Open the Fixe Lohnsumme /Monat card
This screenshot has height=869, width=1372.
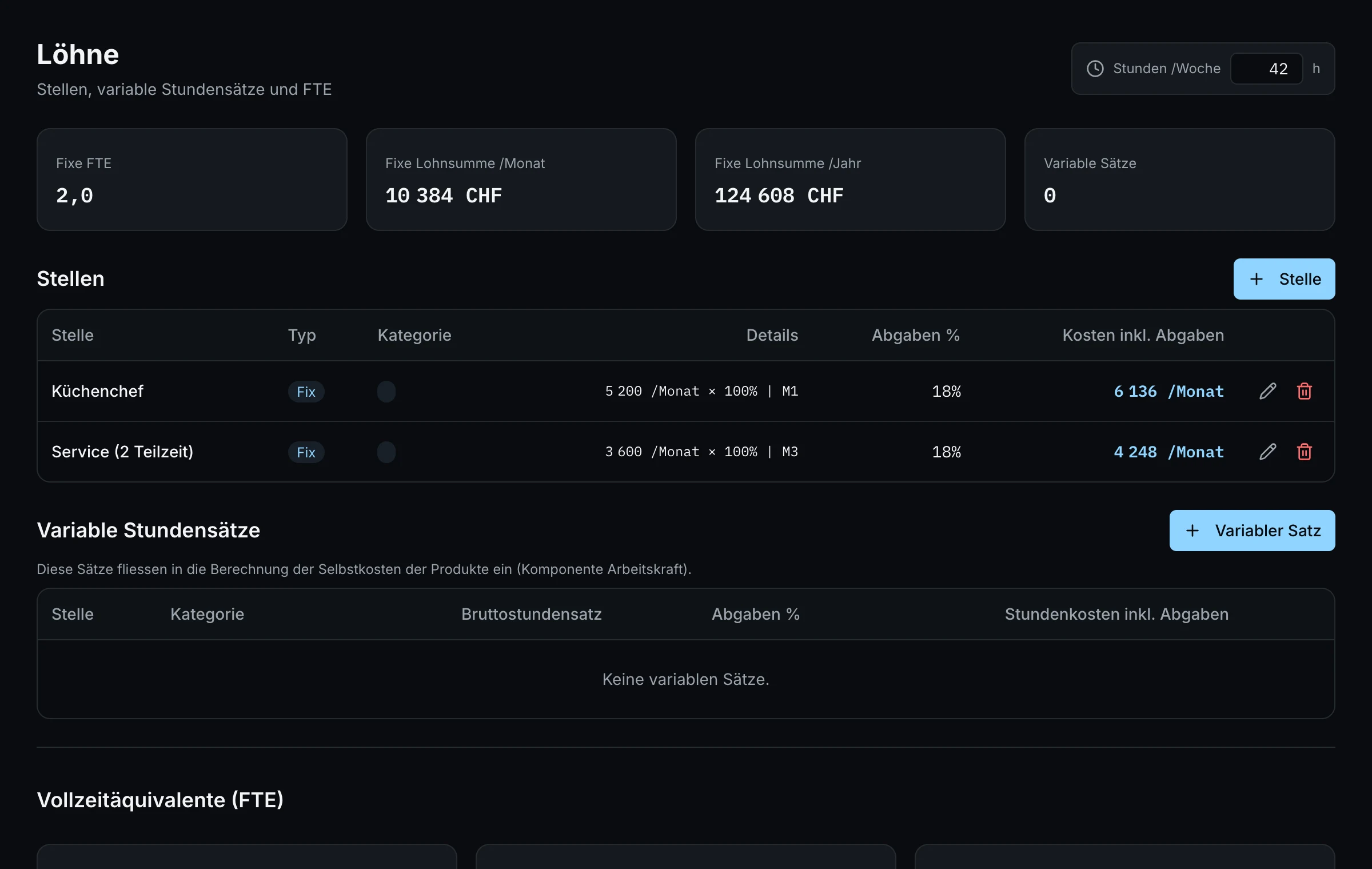pyautogui.click(x=521, y=180)
